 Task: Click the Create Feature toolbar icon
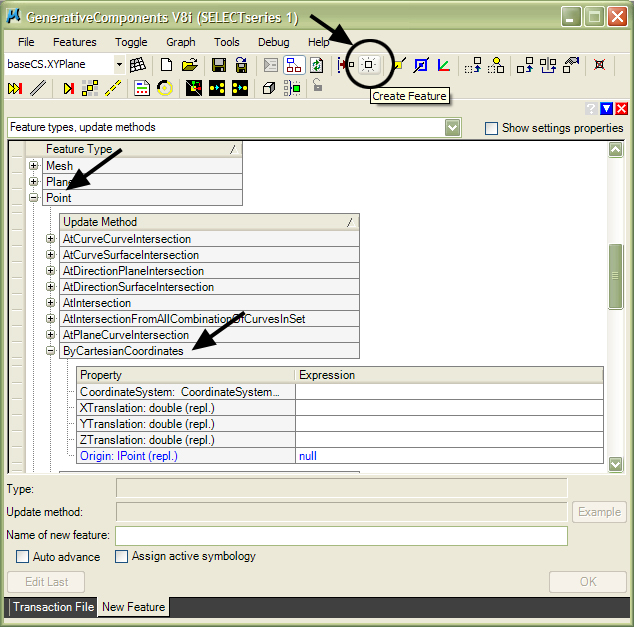[x=368, y=65]
